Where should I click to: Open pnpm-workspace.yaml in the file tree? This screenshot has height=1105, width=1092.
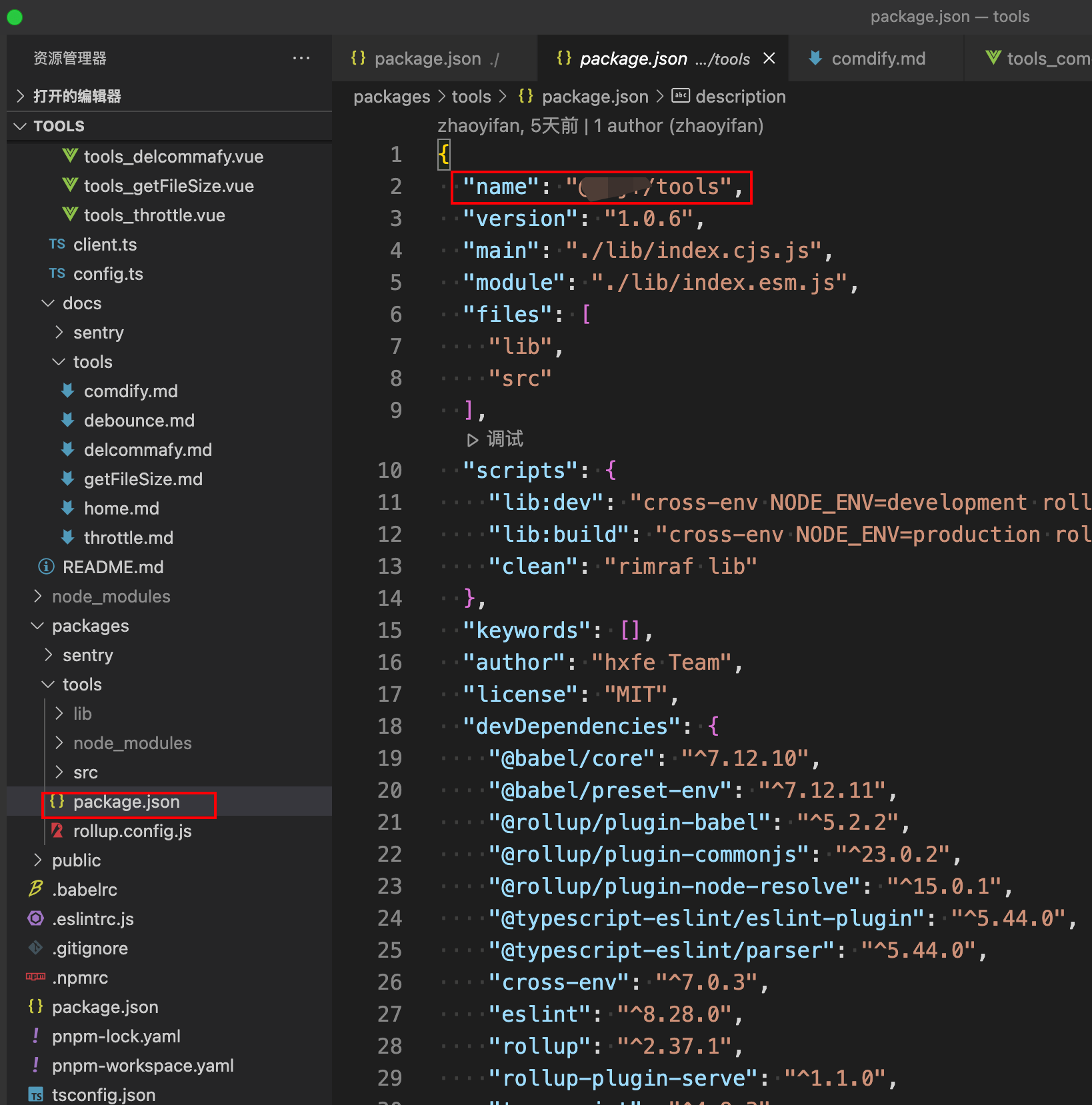tap(143, 1066)
